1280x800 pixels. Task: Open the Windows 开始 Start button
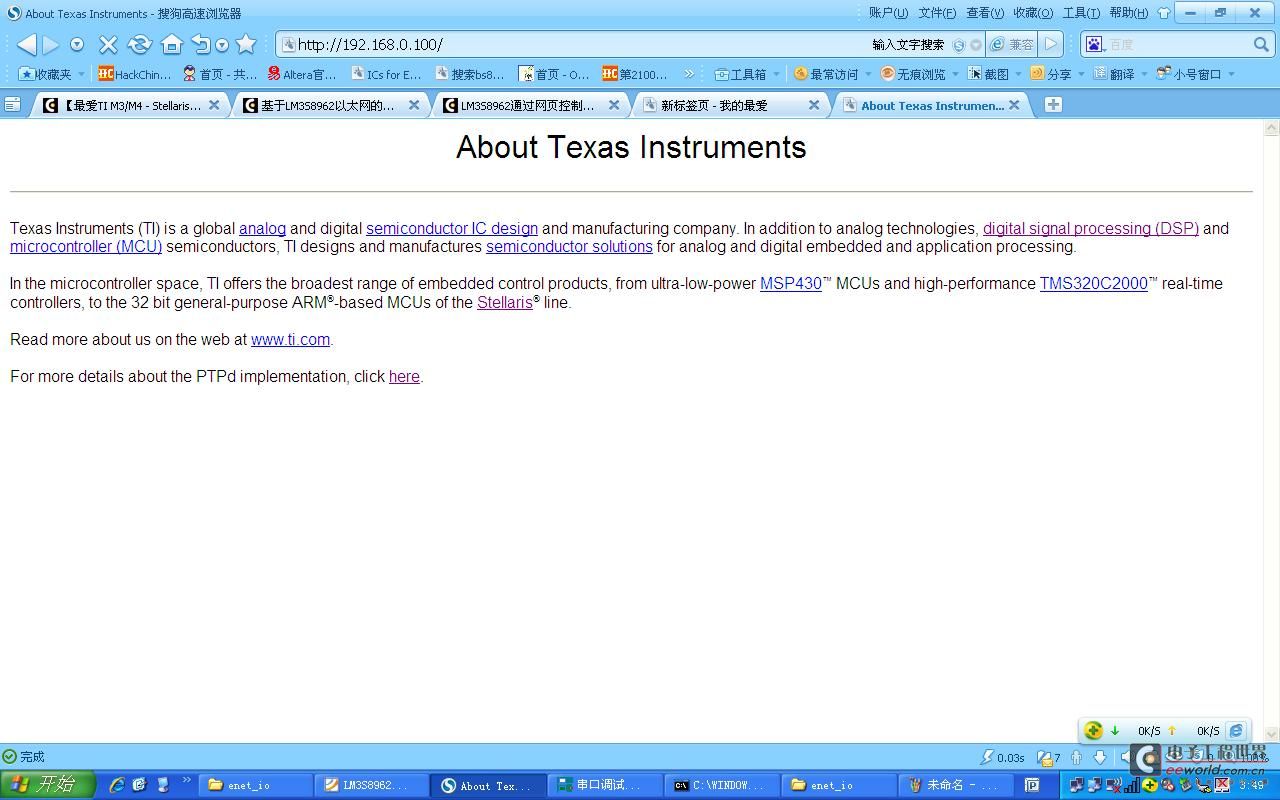pos(48,785)
